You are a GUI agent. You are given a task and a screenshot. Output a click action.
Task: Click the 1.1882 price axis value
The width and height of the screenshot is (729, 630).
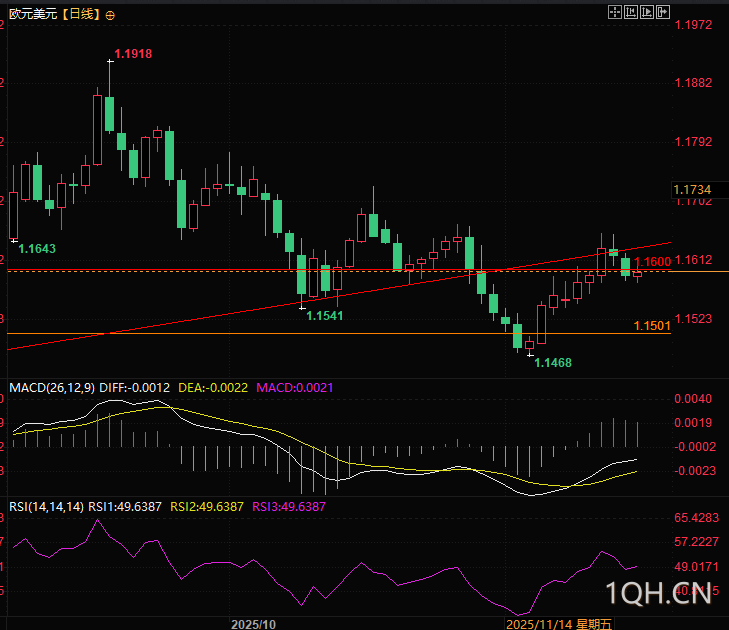[x=693, y=83]
